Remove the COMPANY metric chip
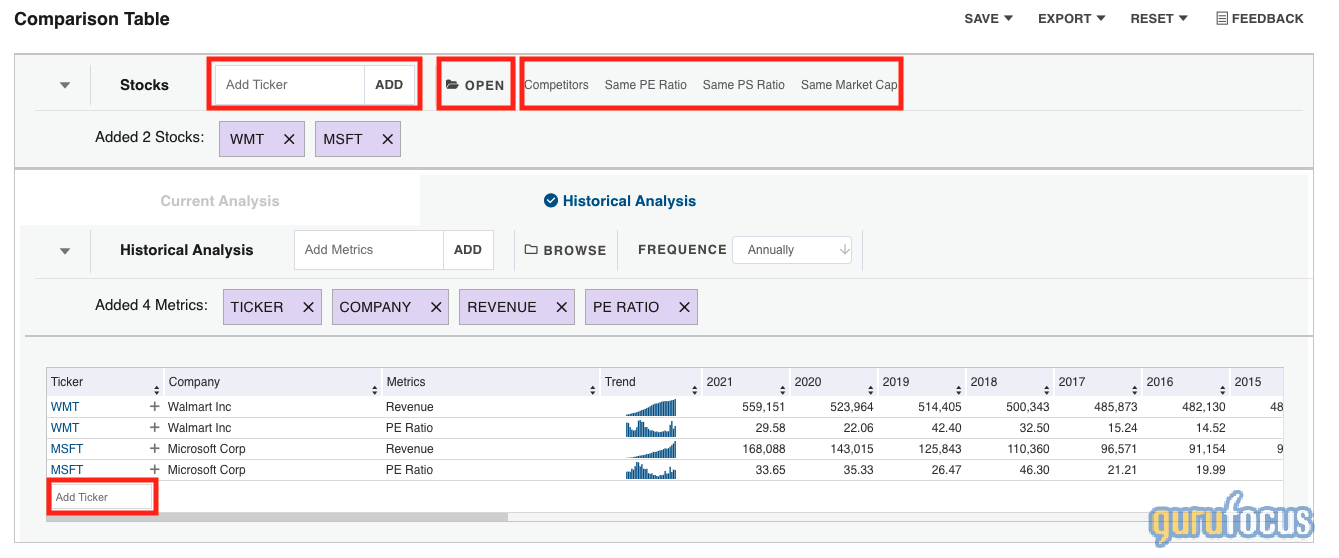The width and height of the screenshot is (1339, 558). click(x=436, y=307)
